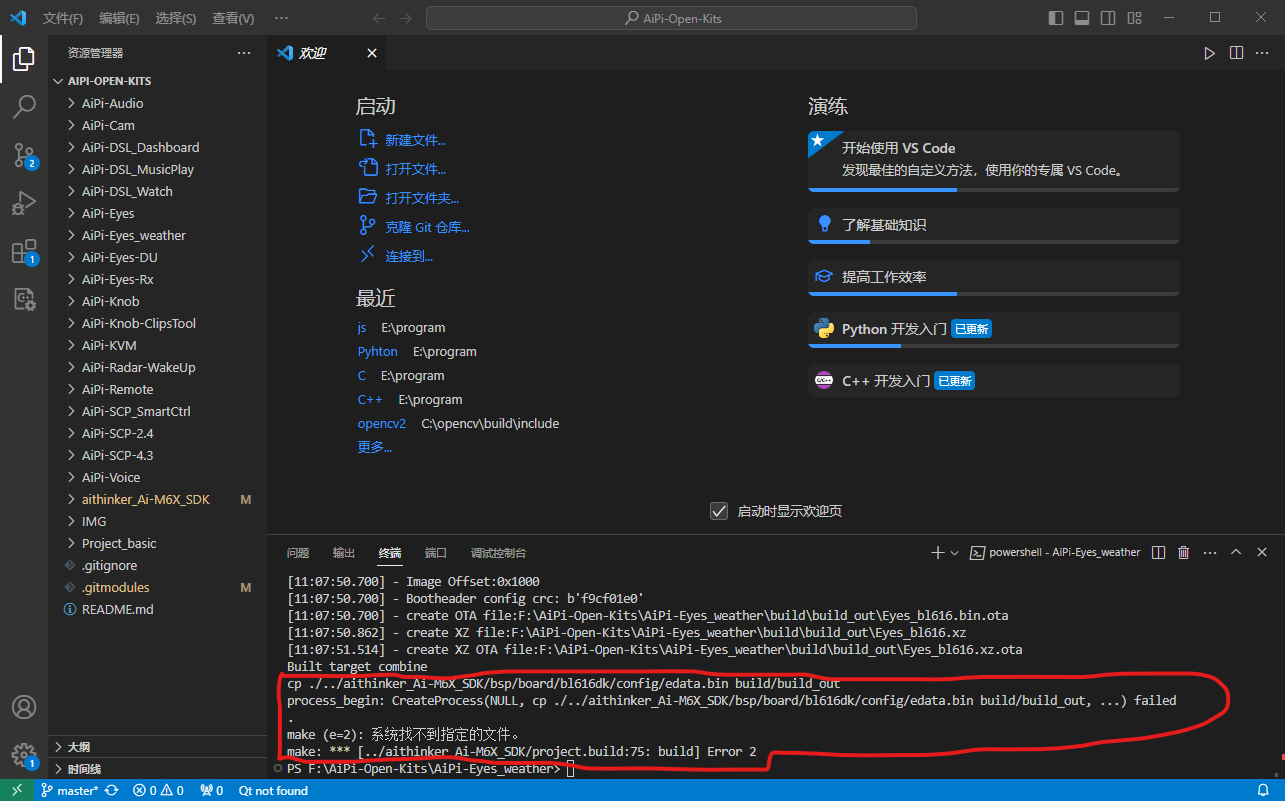Open the C++ 开发入门 walkthrough
The width and height of the screenshot is (1285, 801).
point(993,381)
